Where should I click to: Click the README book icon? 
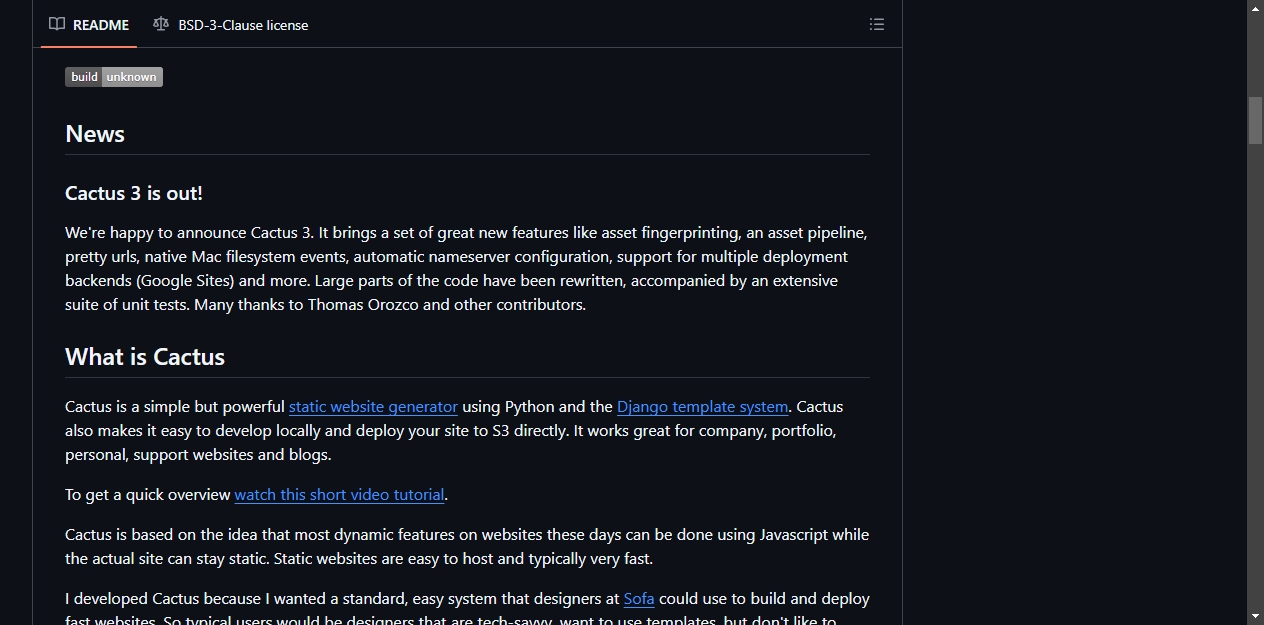tap(57, 24)
